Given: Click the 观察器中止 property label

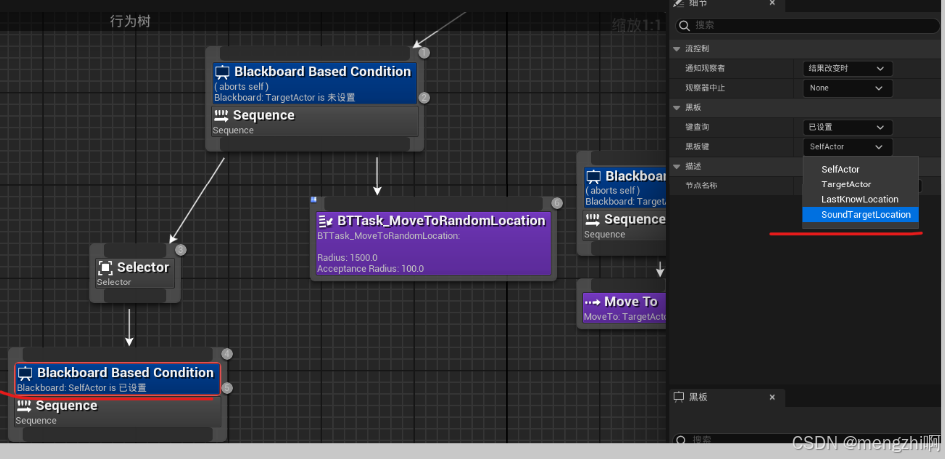Looking at the screenshot, I should coord(705,88).
